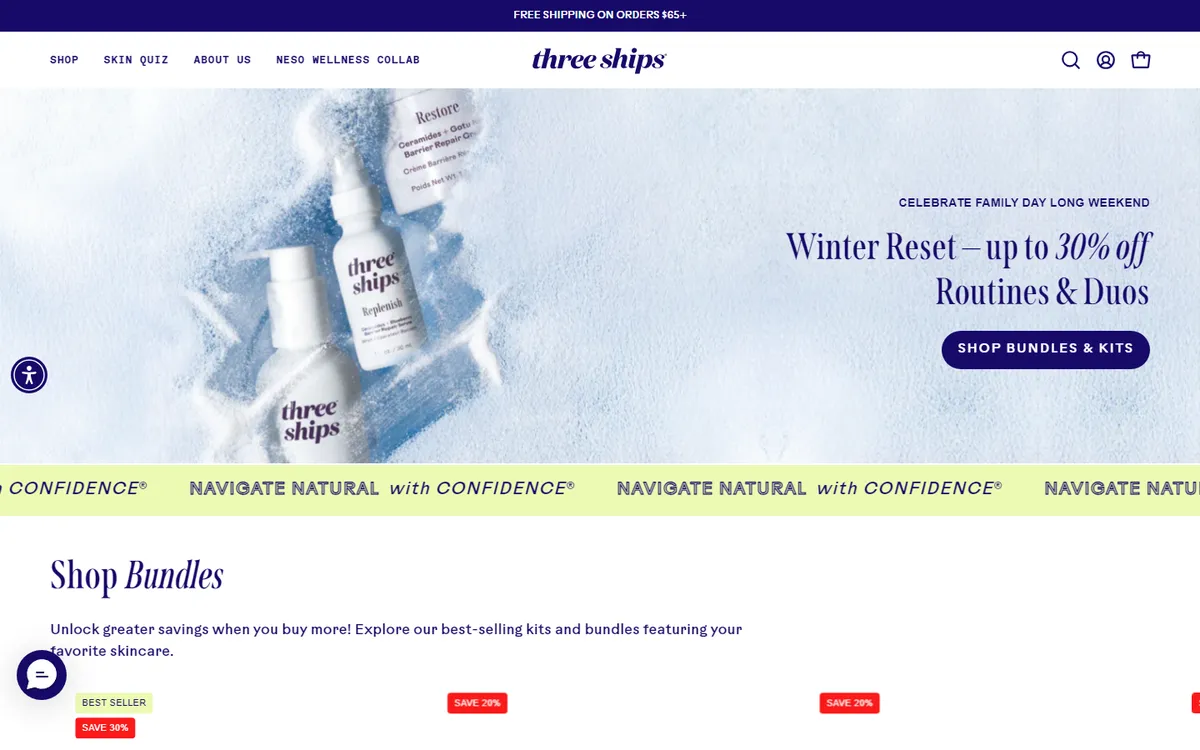Image resolution: width=1200 pixels, height=750 pixels.
Task: Open the Shop menu
Action: tap(64, 60)
